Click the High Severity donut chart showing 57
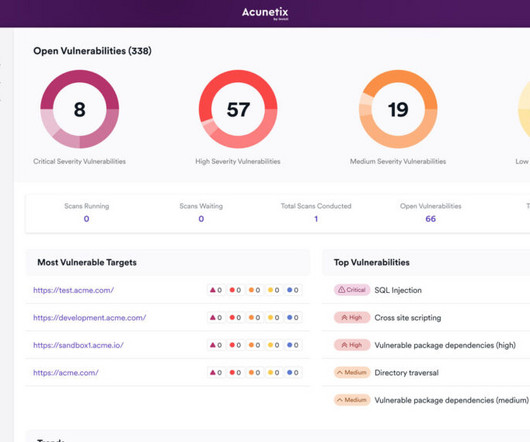The image size is (530, 442). [x=238, y=109]
